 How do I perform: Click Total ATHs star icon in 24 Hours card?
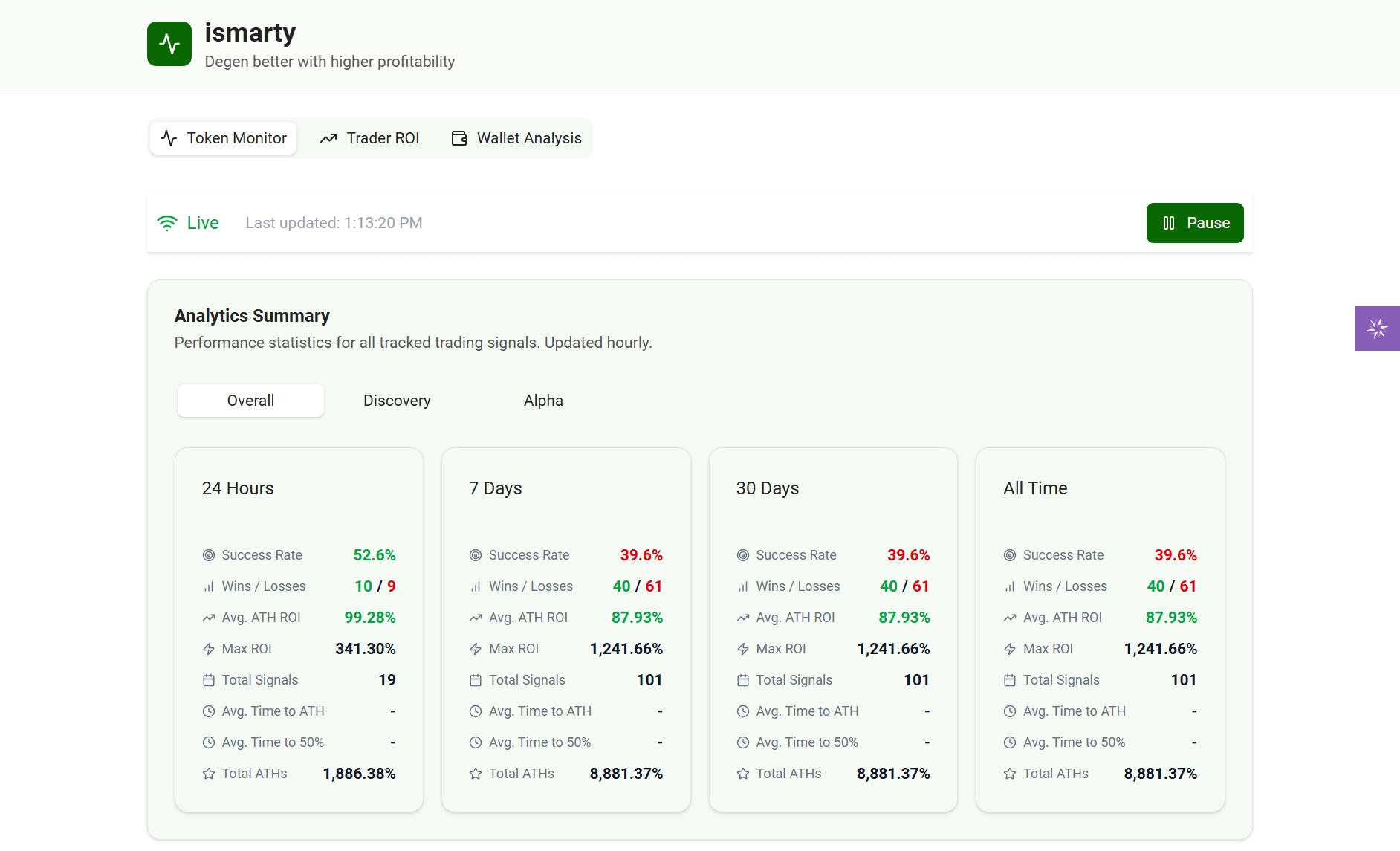(x=209, y=774)
